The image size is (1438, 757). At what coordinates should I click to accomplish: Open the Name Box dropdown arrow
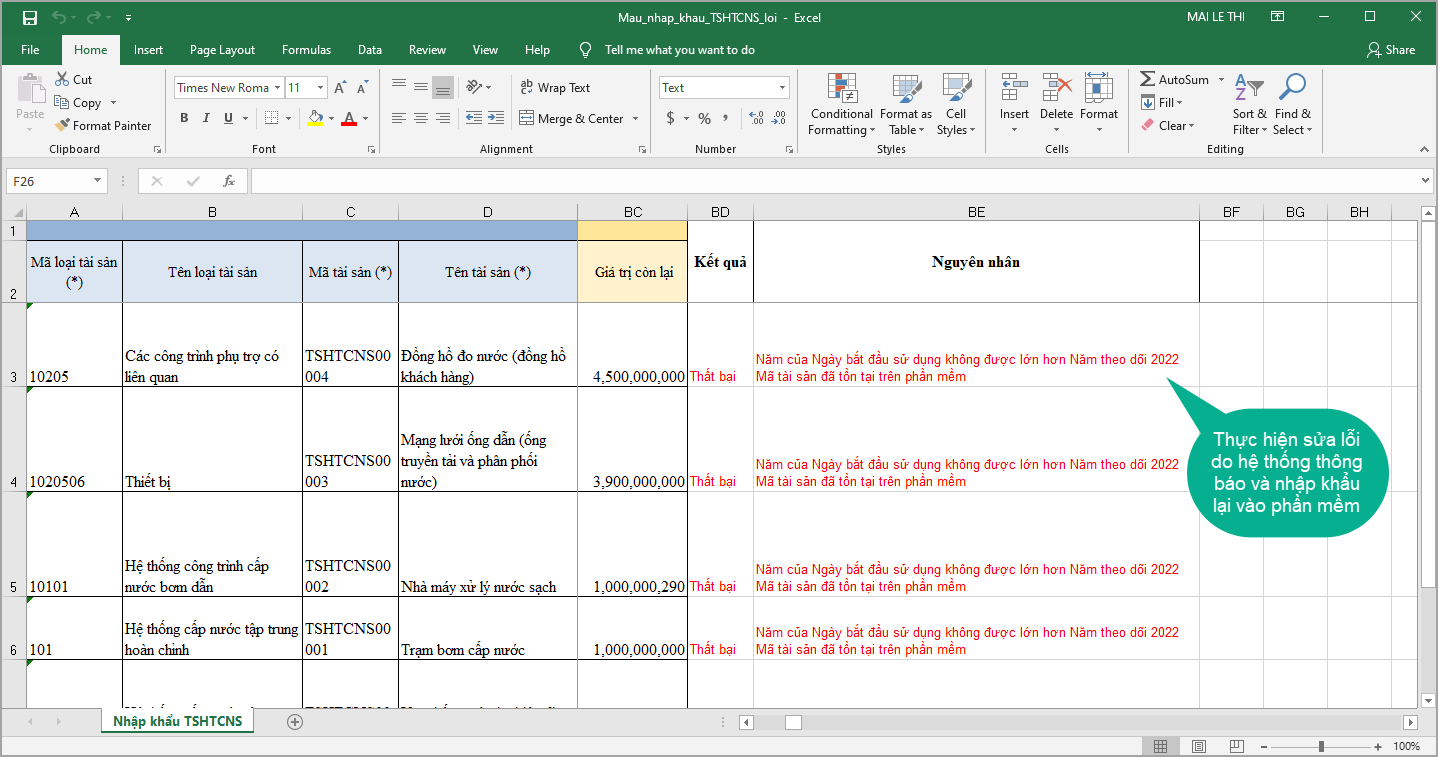(x=97, y=181)
